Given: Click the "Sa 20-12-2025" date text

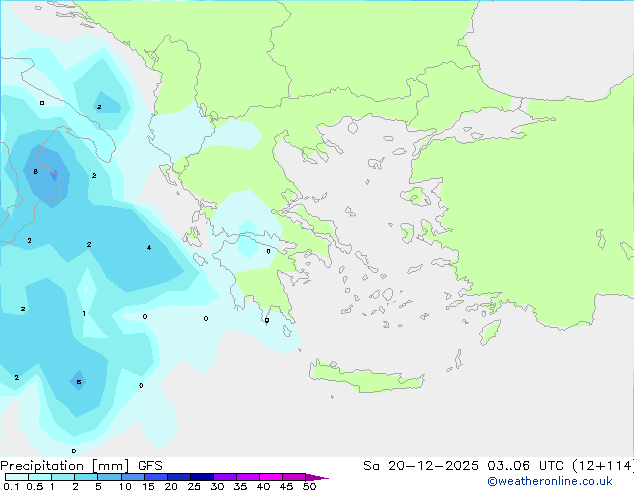Looking at the screenshot, I should click(421, 466).
